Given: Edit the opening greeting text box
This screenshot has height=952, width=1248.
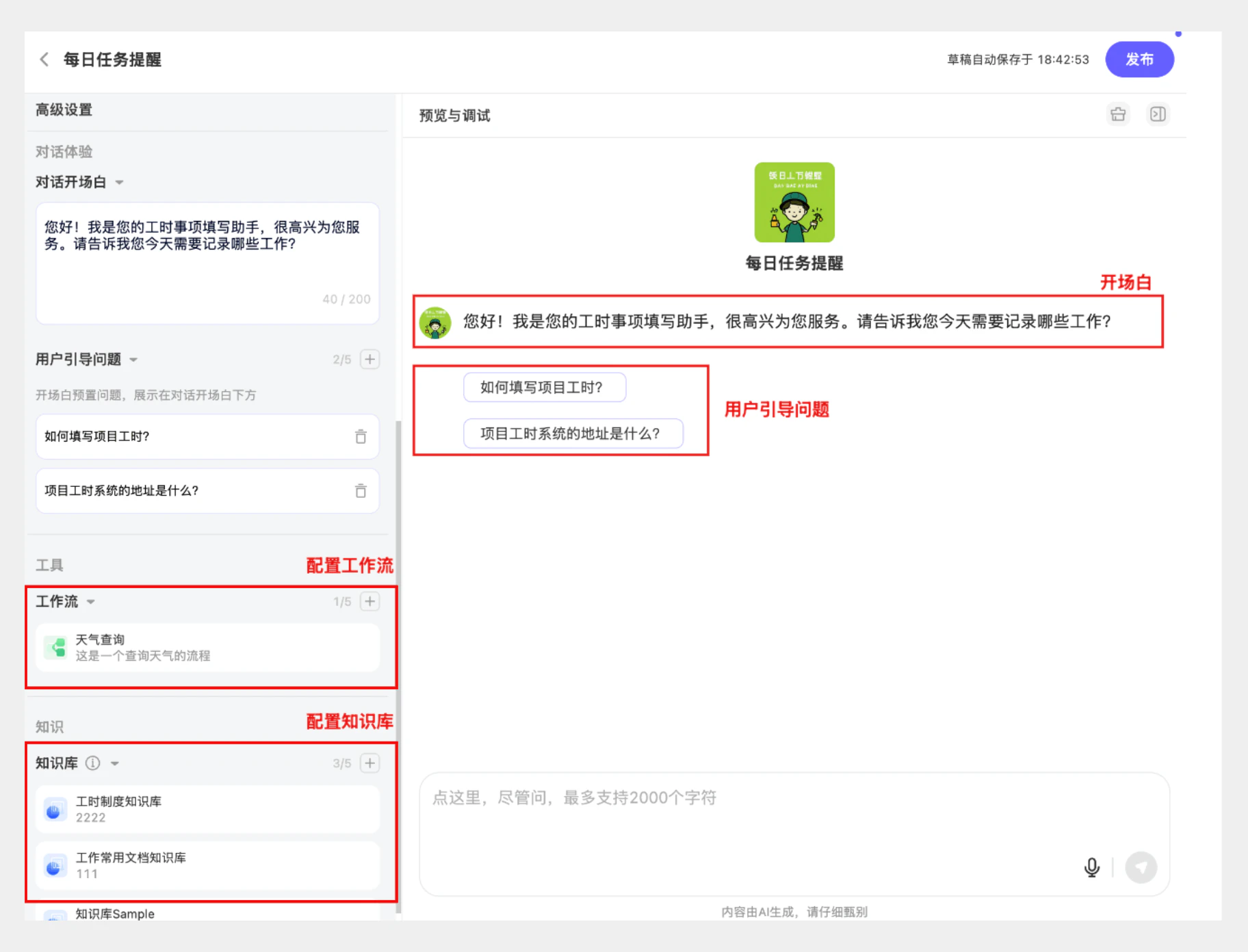Looking at the screenshot, I should [207, 263].
